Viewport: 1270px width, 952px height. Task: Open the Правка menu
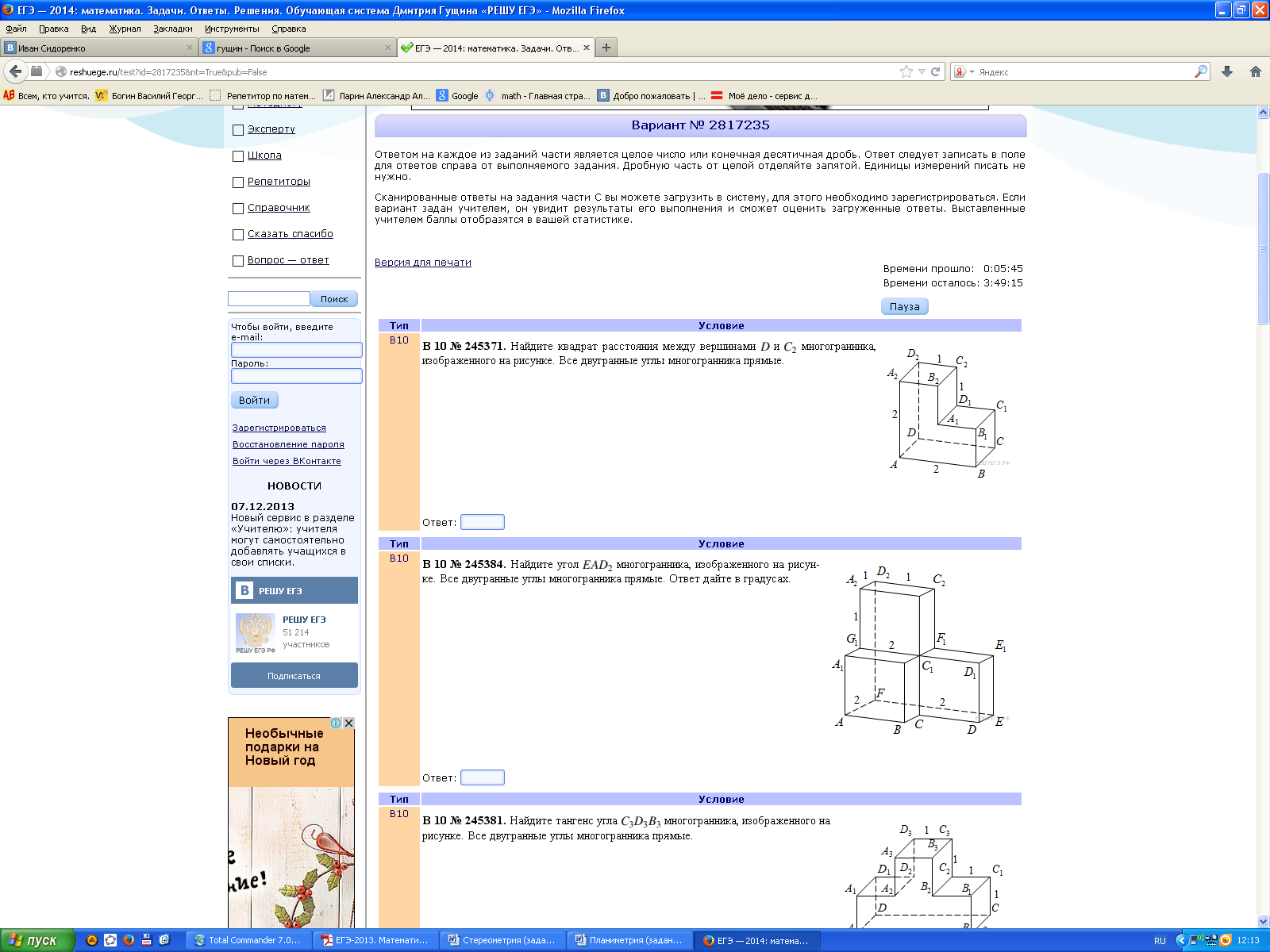point(54,29)
